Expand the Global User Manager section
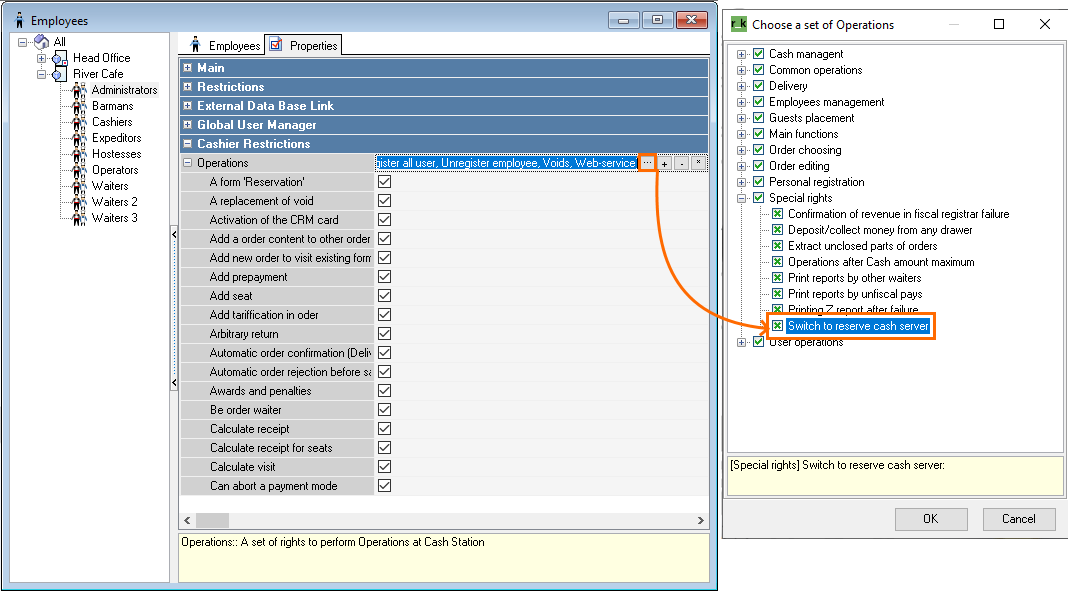The image size is (1068, 591). tap(188, 125)
